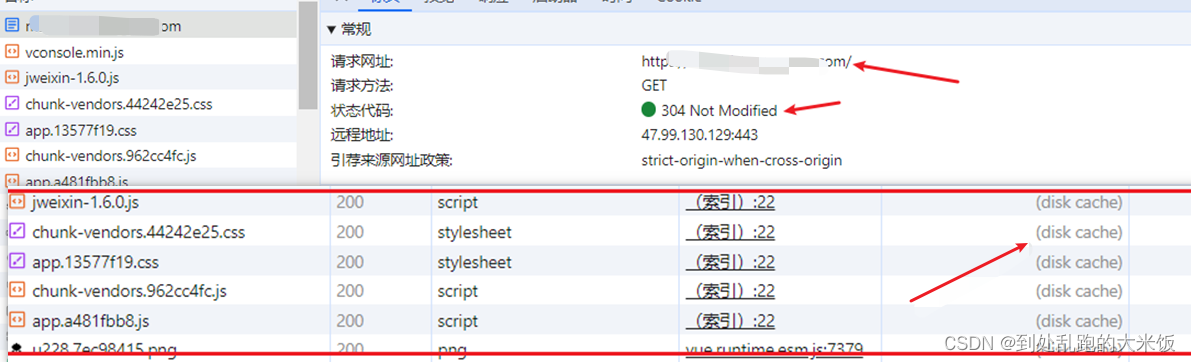Click the script icon of jweixin-1.6.0.js in the request name list
Viewport: 1191px width, 362px height.
(11, 77)
